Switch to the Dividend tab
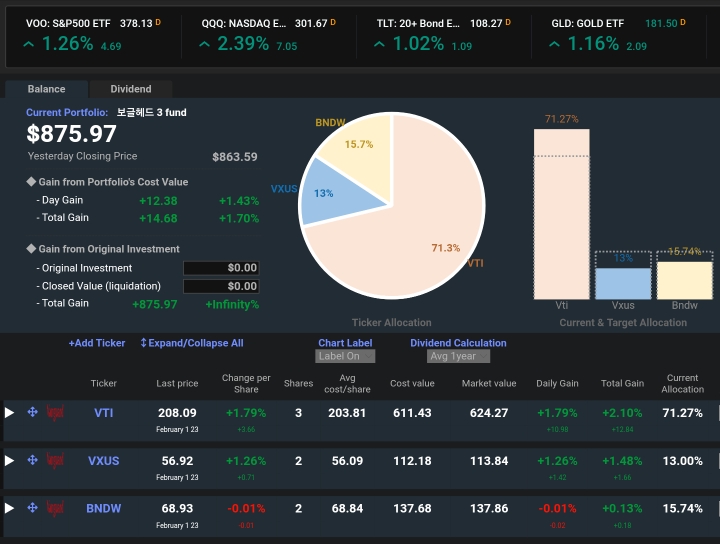Viewport: 720px width, 544px height. [x=131, y=89]
